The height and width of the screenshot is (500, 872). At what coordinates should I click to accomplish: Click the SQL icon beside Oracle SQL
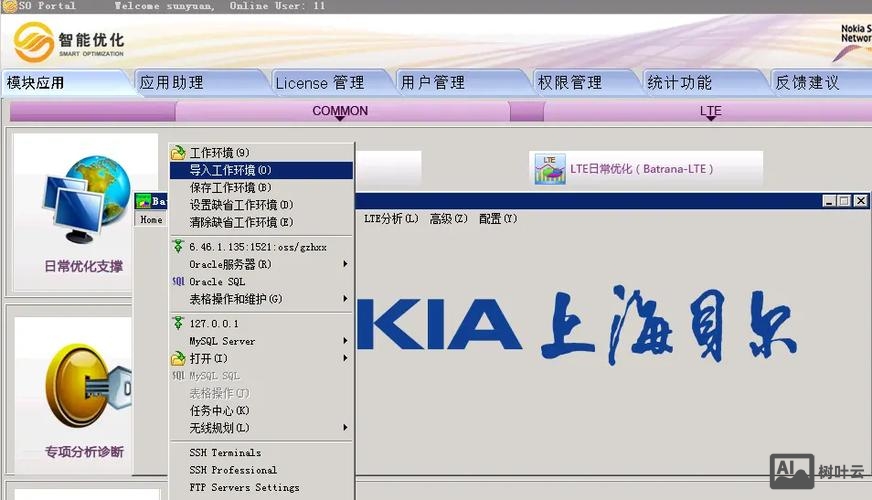click(x=178, y=282)
